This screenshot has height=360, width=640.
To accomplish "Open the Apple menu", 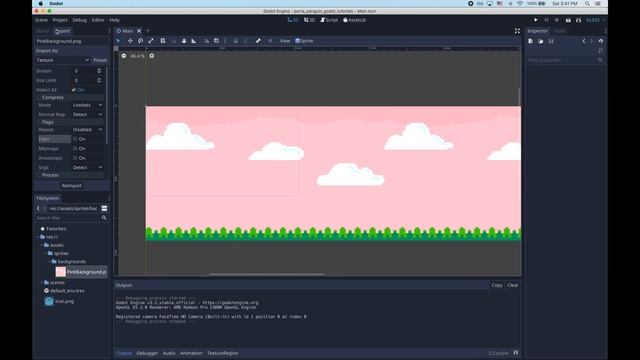I will coord(40,3).
